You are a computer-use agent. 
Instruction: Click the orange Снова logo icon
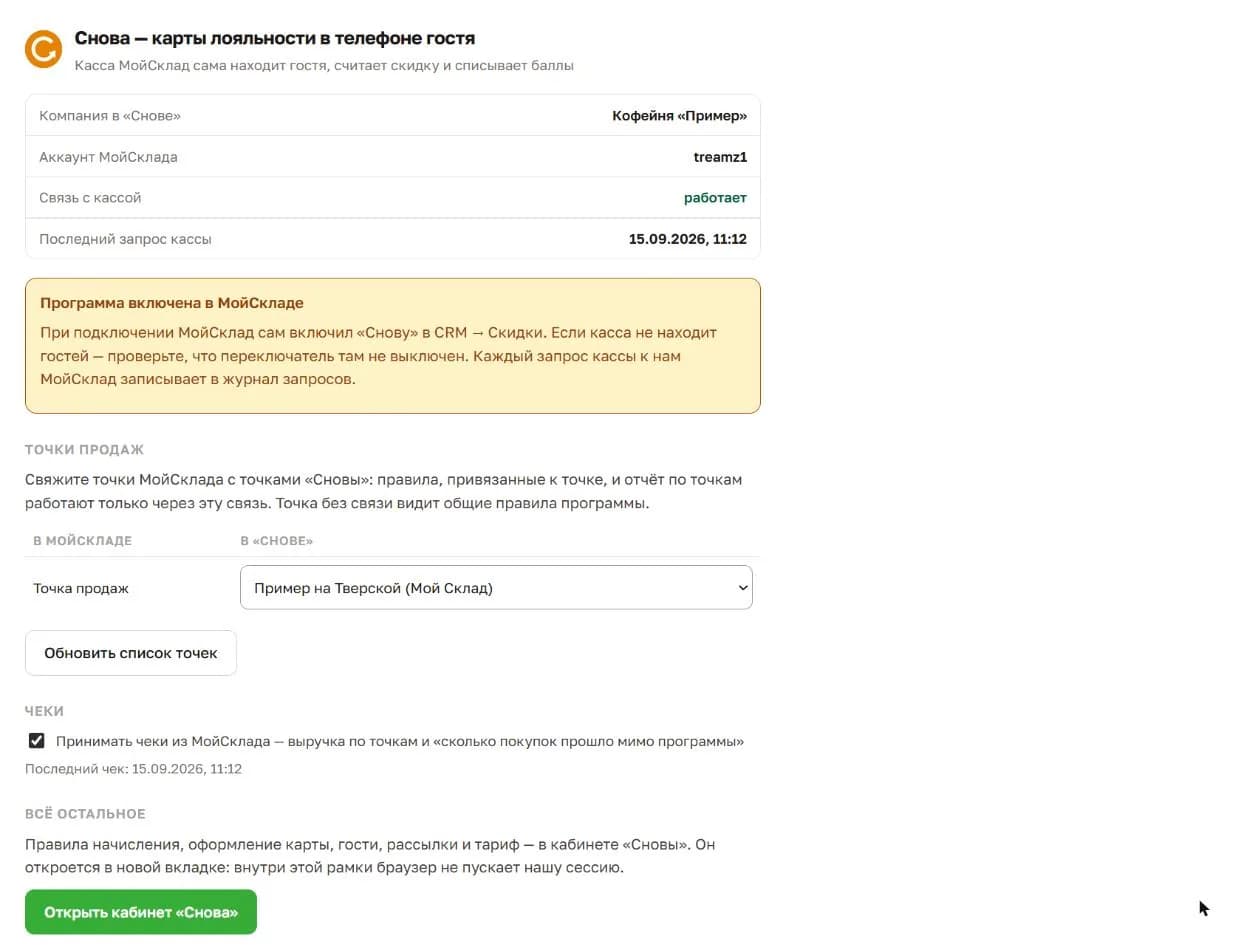44,49
